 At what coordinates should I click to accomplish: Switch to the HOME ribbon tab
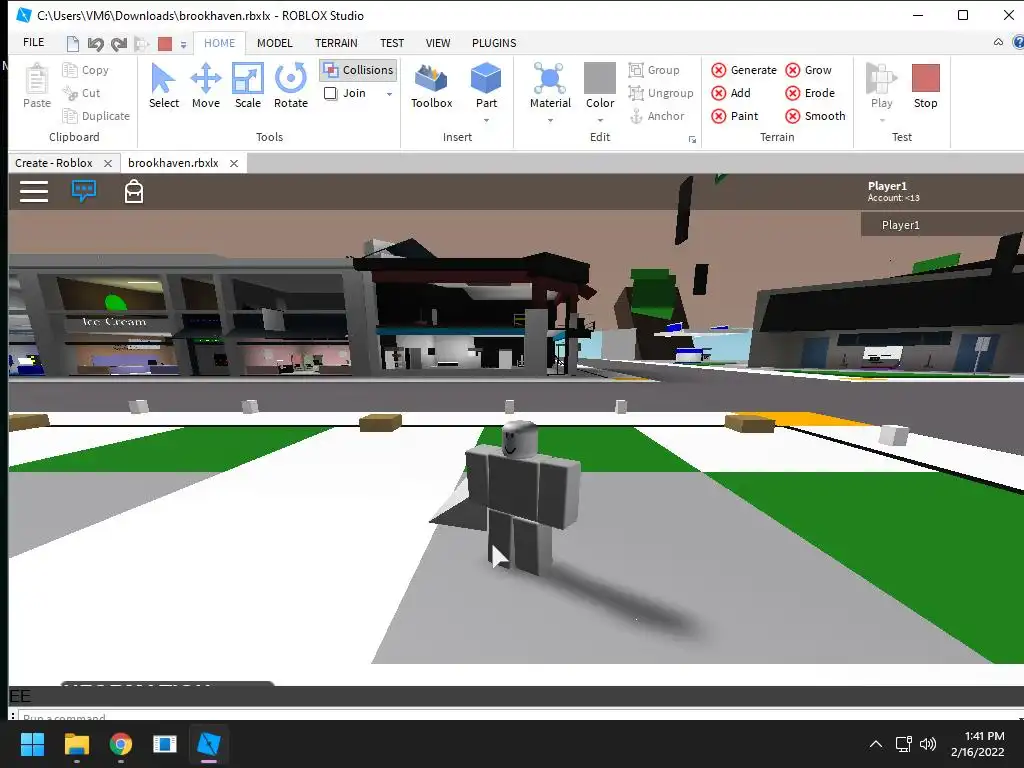pos(219,43)
